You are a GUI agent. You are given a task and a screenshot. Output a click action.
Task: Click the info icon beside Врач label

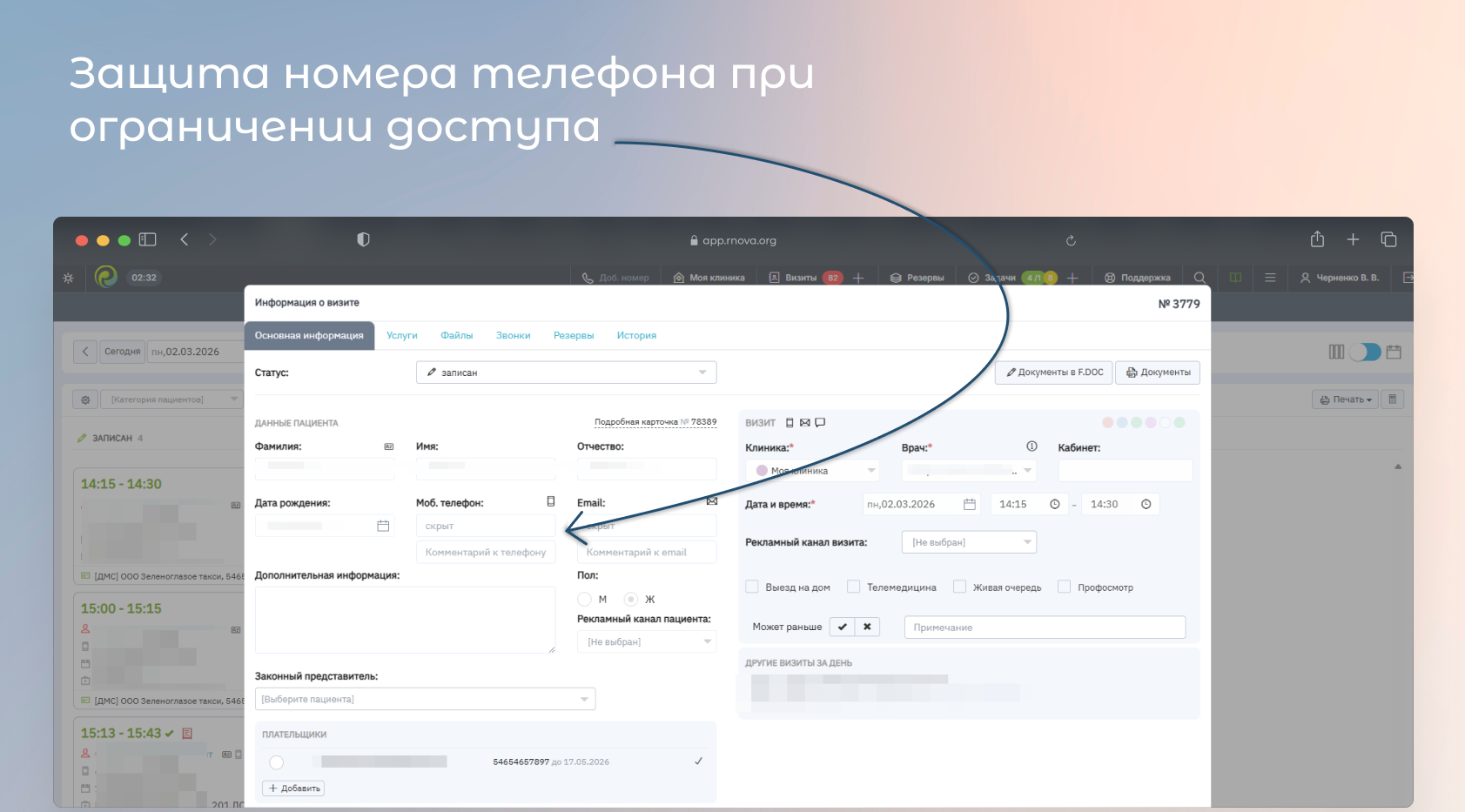[1032, 446]
